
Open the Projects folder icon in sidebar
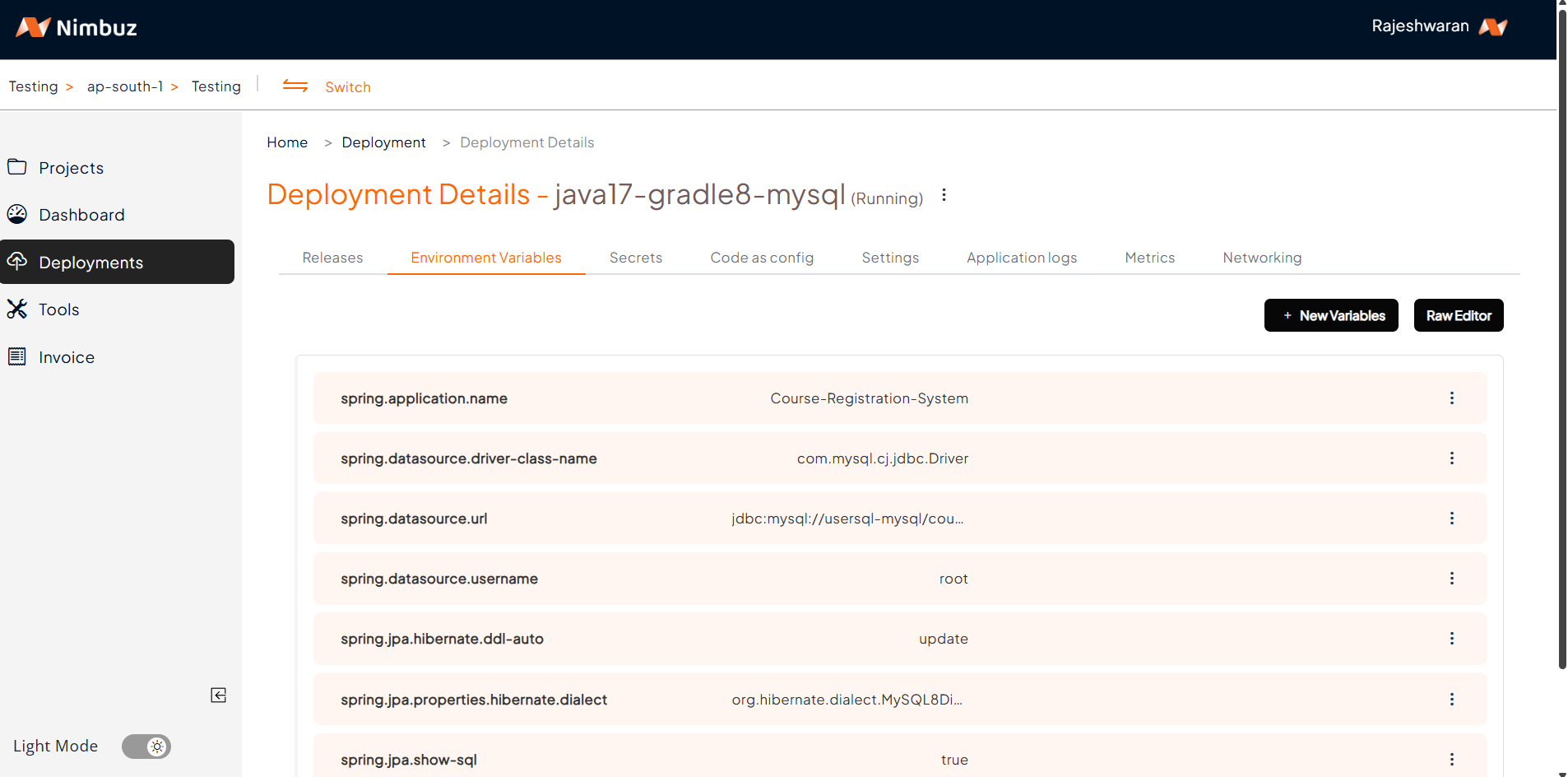[17, 167]
